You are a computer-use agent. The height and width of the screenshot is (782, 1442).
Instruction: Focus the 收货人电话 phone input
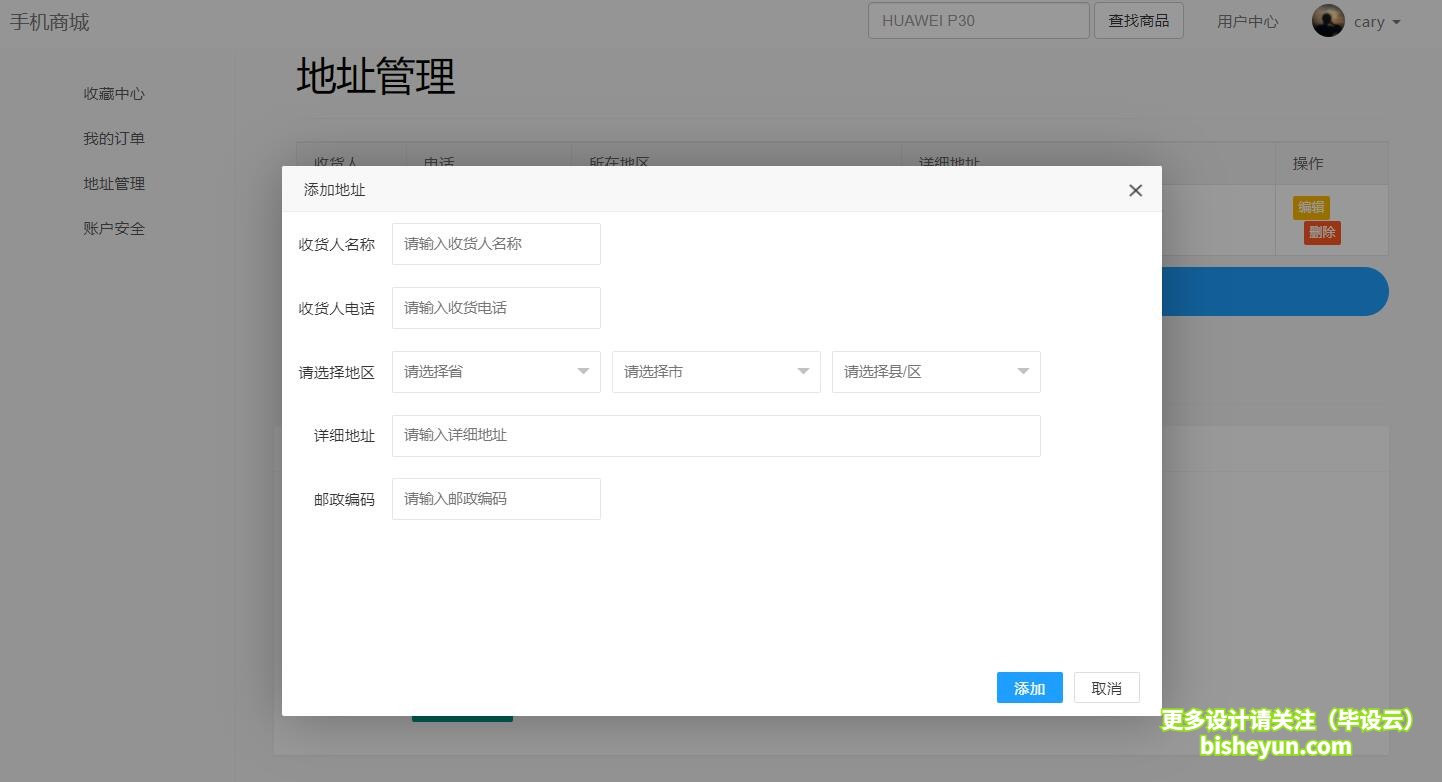coord(496,308)
